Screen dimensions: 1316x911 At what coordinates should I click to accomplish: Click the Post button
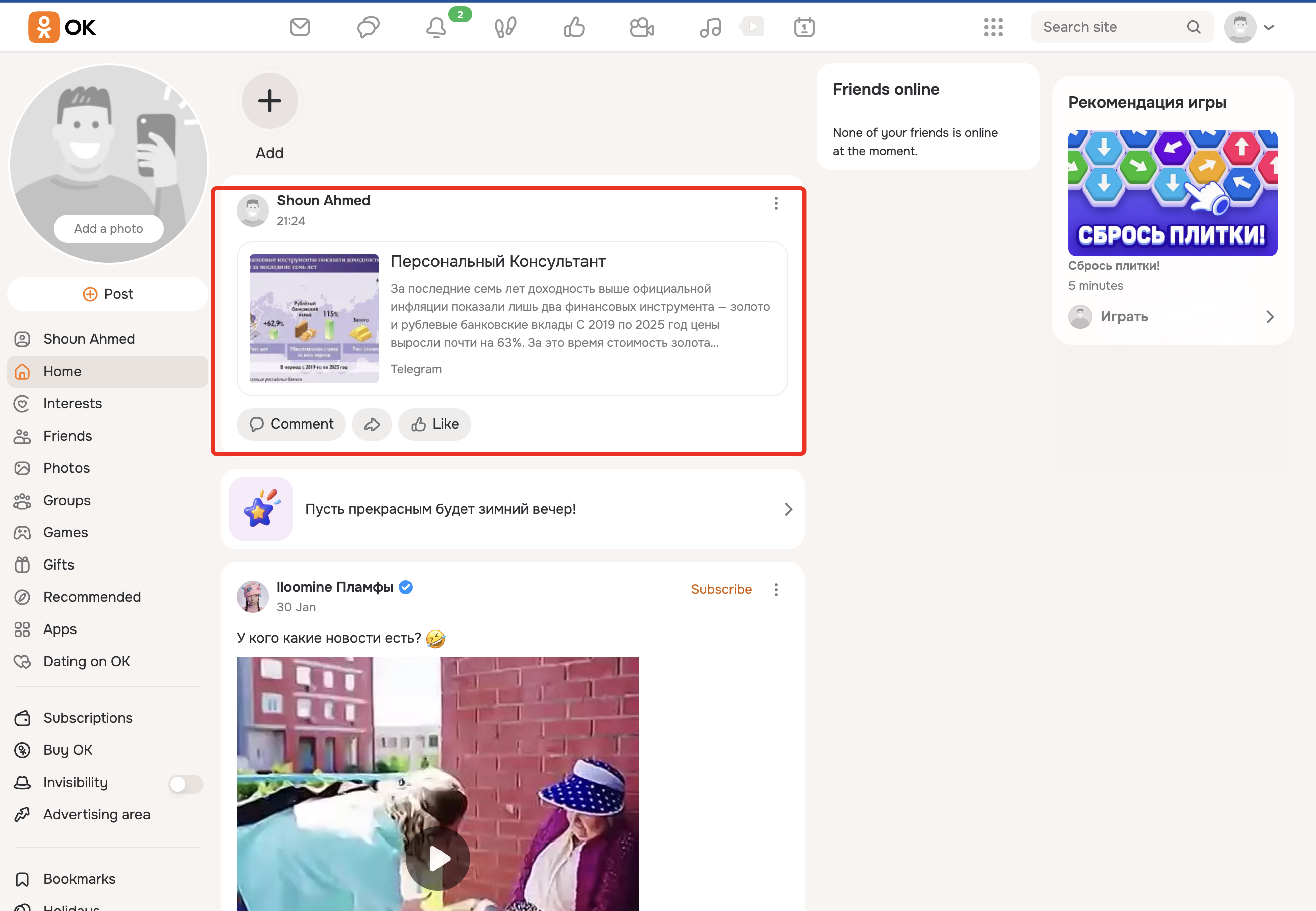coord(108,294)
